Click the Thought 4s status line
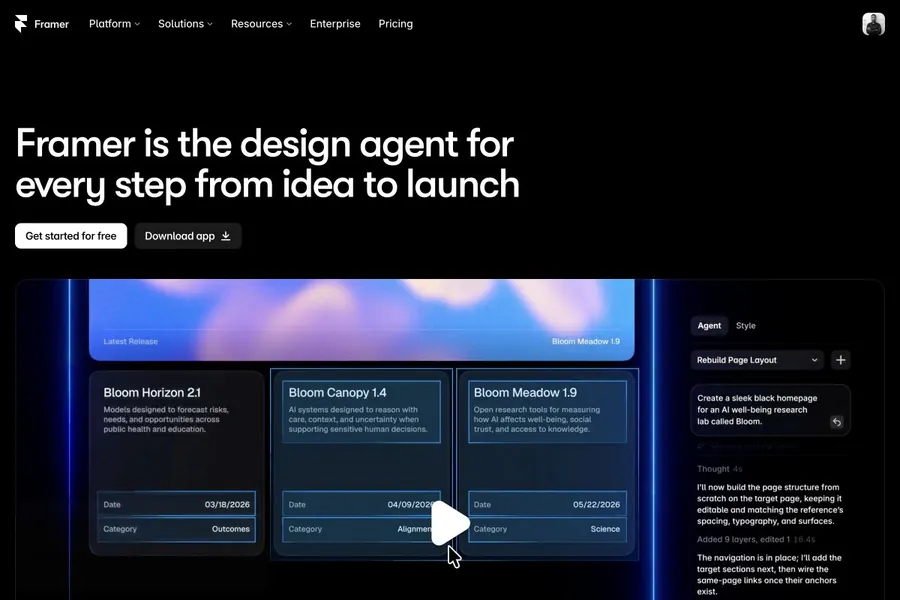900x600 pixels. (x=720, y=469)
